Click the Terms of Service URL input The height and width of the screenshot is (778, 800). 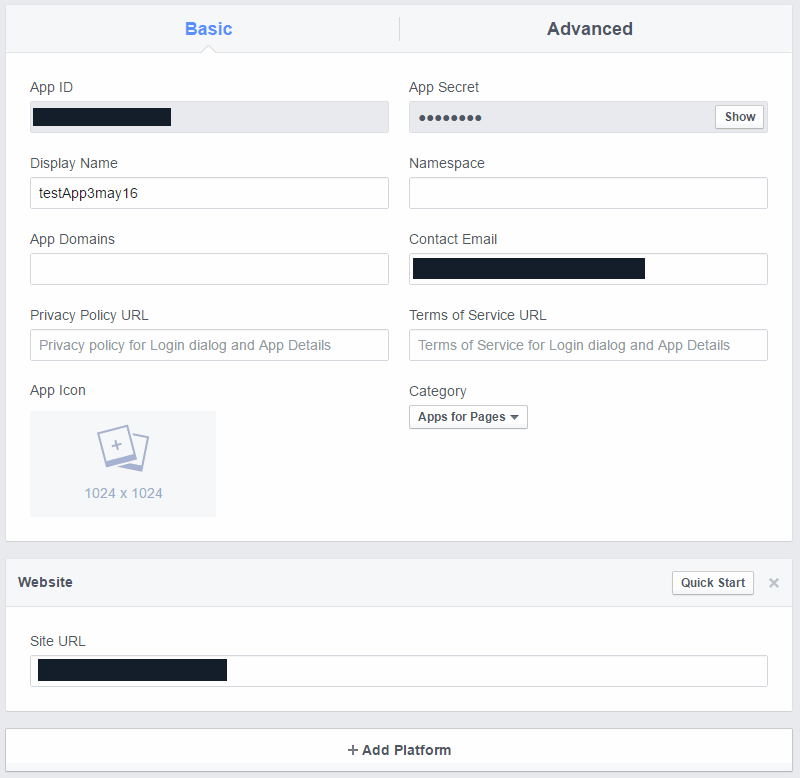pyautogui.click(x=588, y=345)
